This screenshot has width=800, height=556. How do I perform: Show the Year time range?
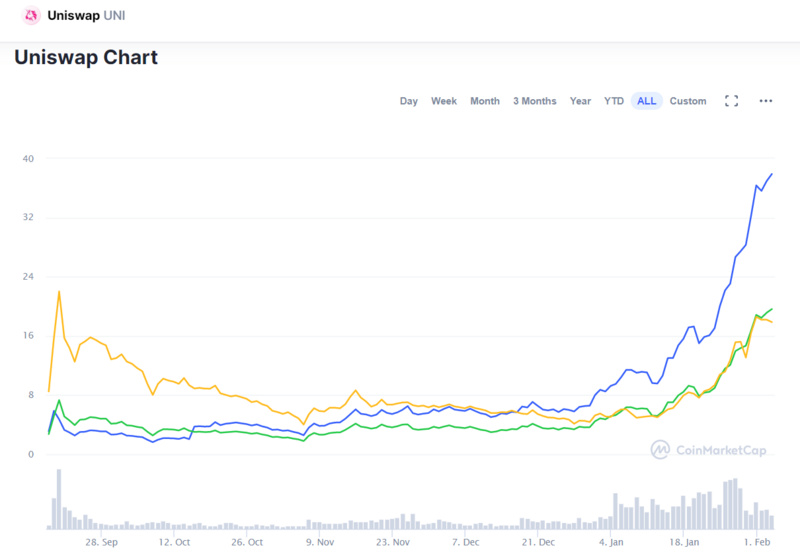click(580, 101)
